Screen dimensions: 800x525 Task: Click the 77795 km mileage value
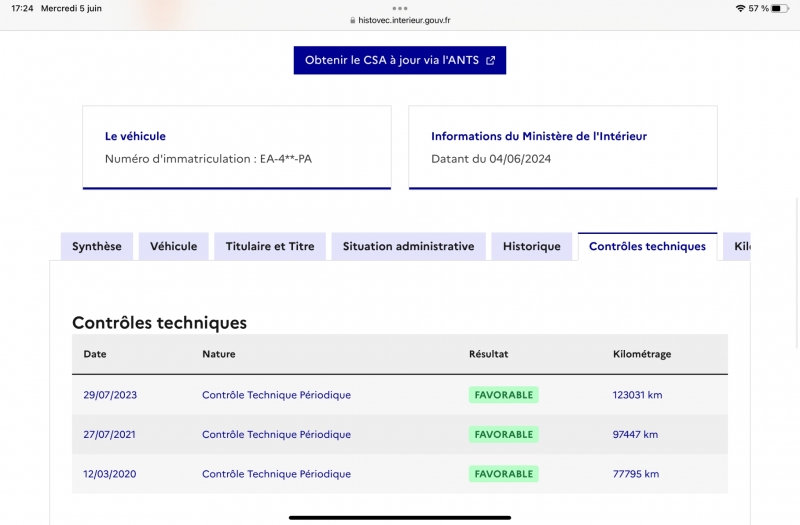pyautogui.click(x=636, y=474)
